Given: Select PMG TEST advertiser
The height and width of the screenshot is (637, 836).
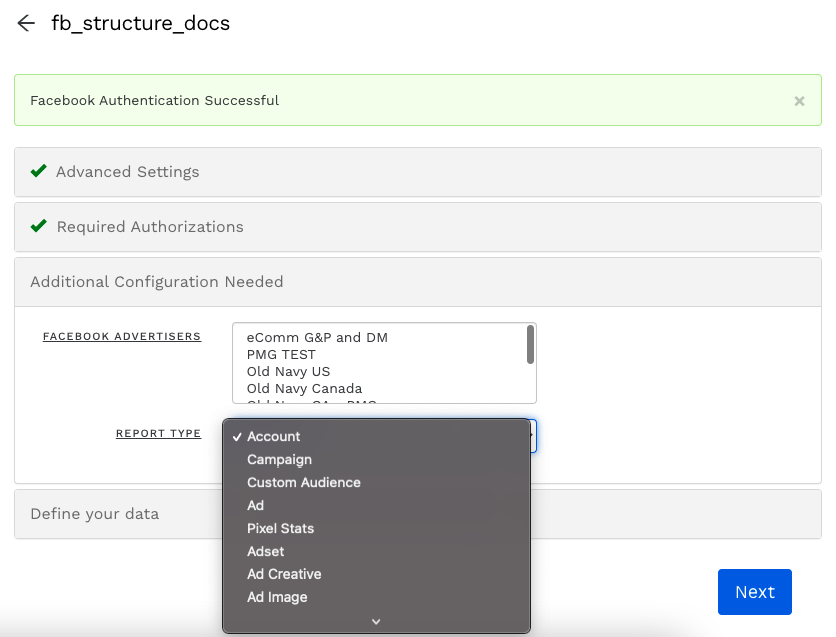Looking at the screenshot, I should point(281,354).
